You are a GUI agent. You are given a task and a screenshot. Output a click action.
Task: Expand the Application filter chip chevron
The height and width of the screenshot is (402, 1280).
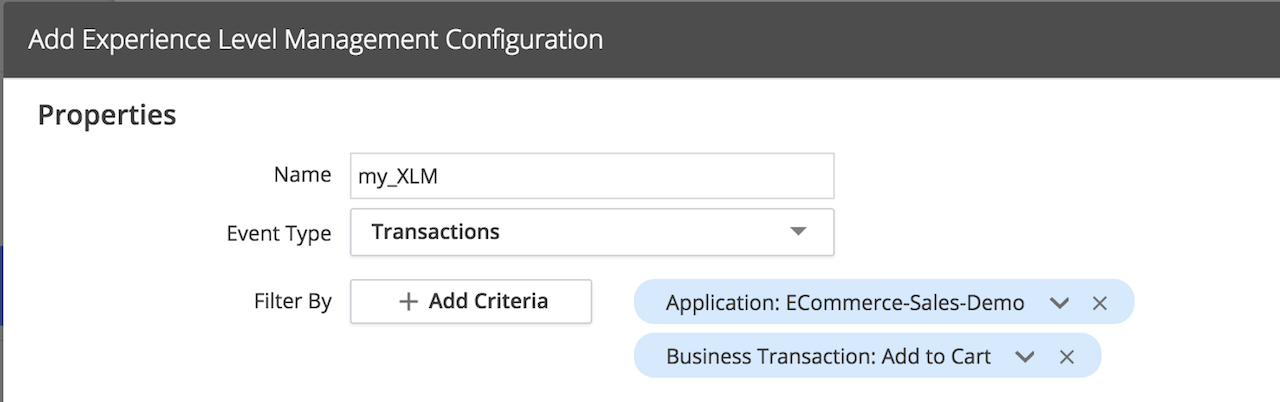pyautogui.click(x=1060, y=303)
